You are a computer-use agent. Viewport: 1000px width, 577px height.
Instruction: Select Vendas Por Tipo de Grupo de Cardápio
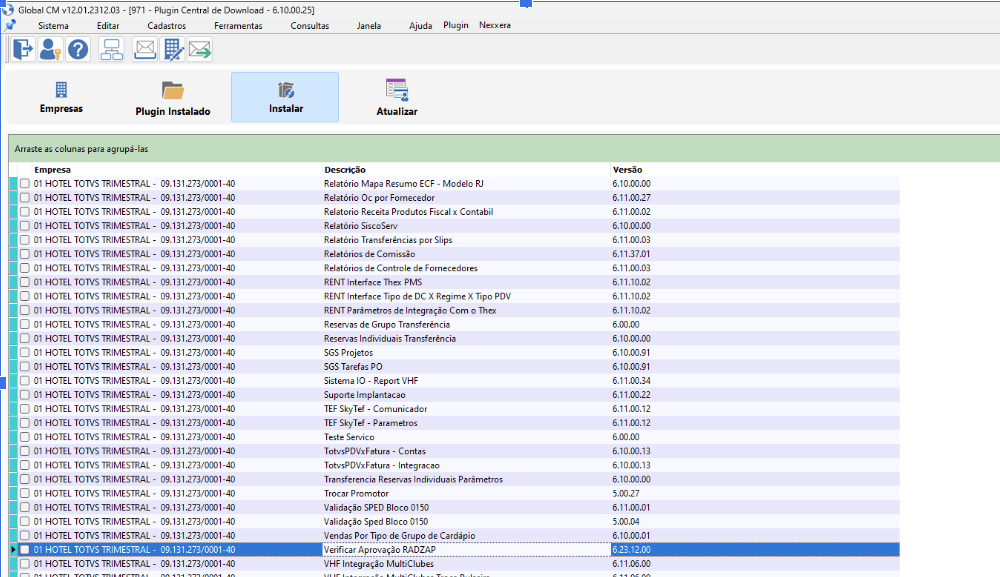[454, 536]
